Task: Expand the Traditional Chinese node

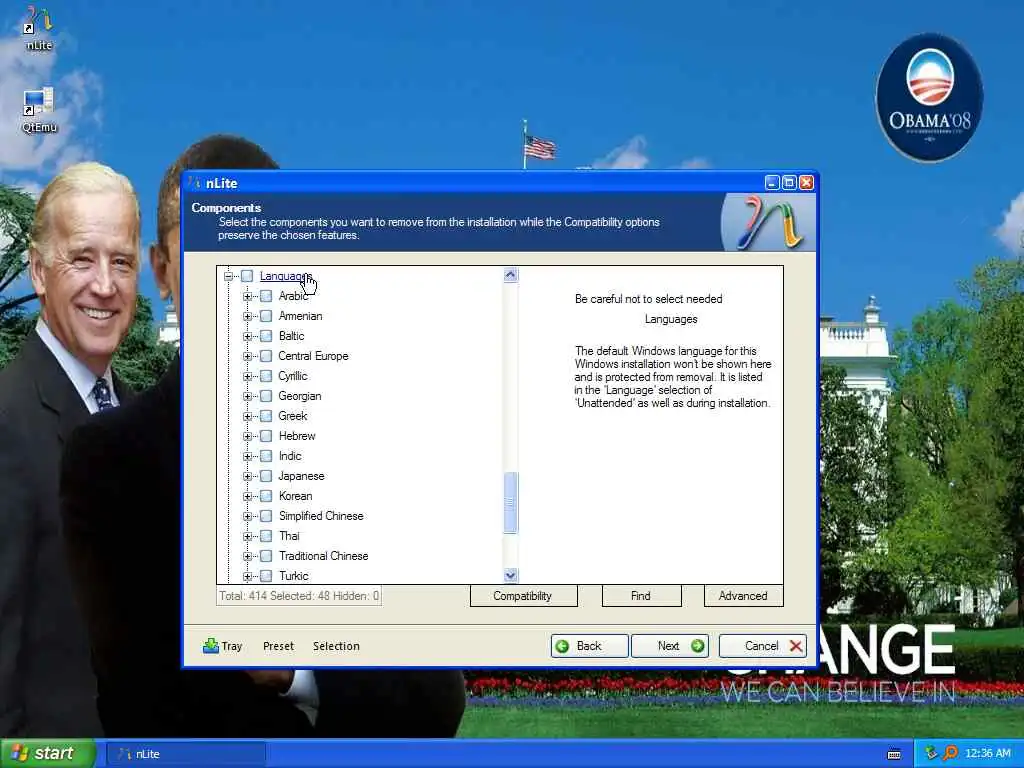Action: point(248,556)
